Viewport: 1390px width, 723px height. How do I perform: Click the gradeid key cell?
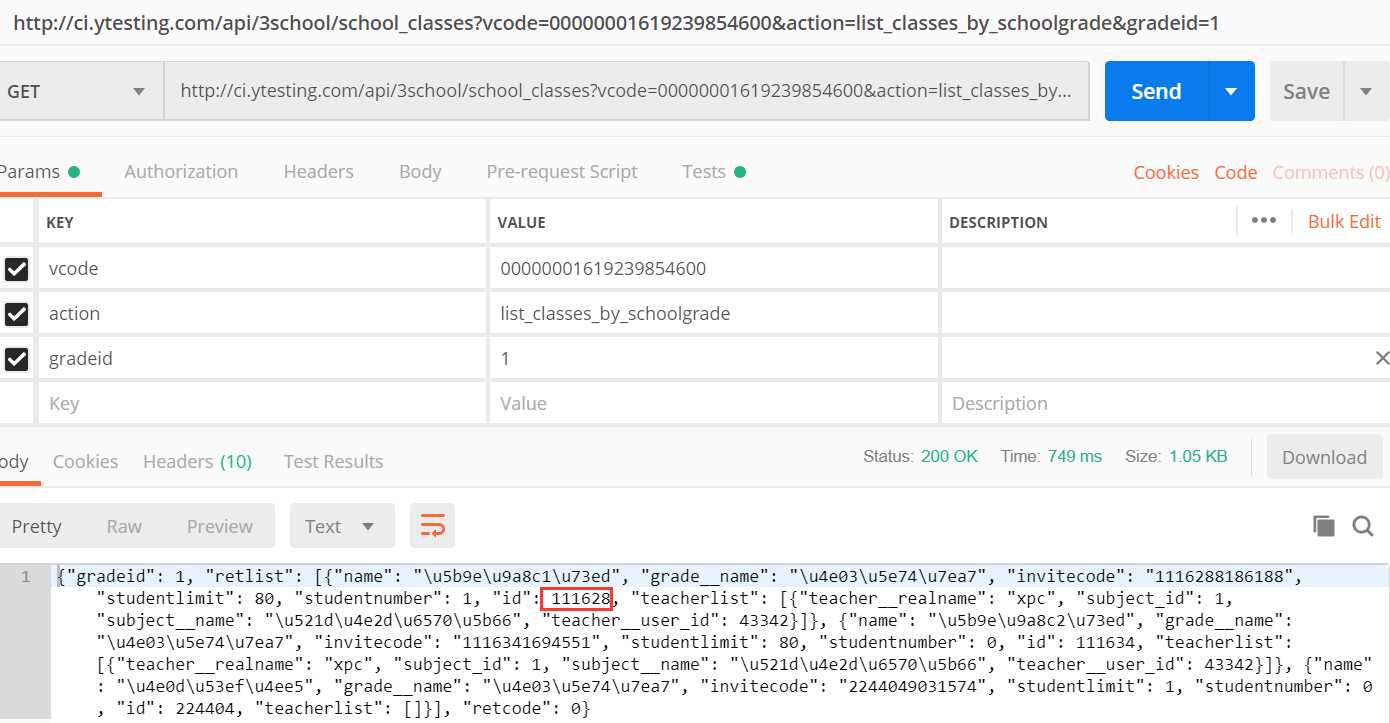tap(262, 358)
